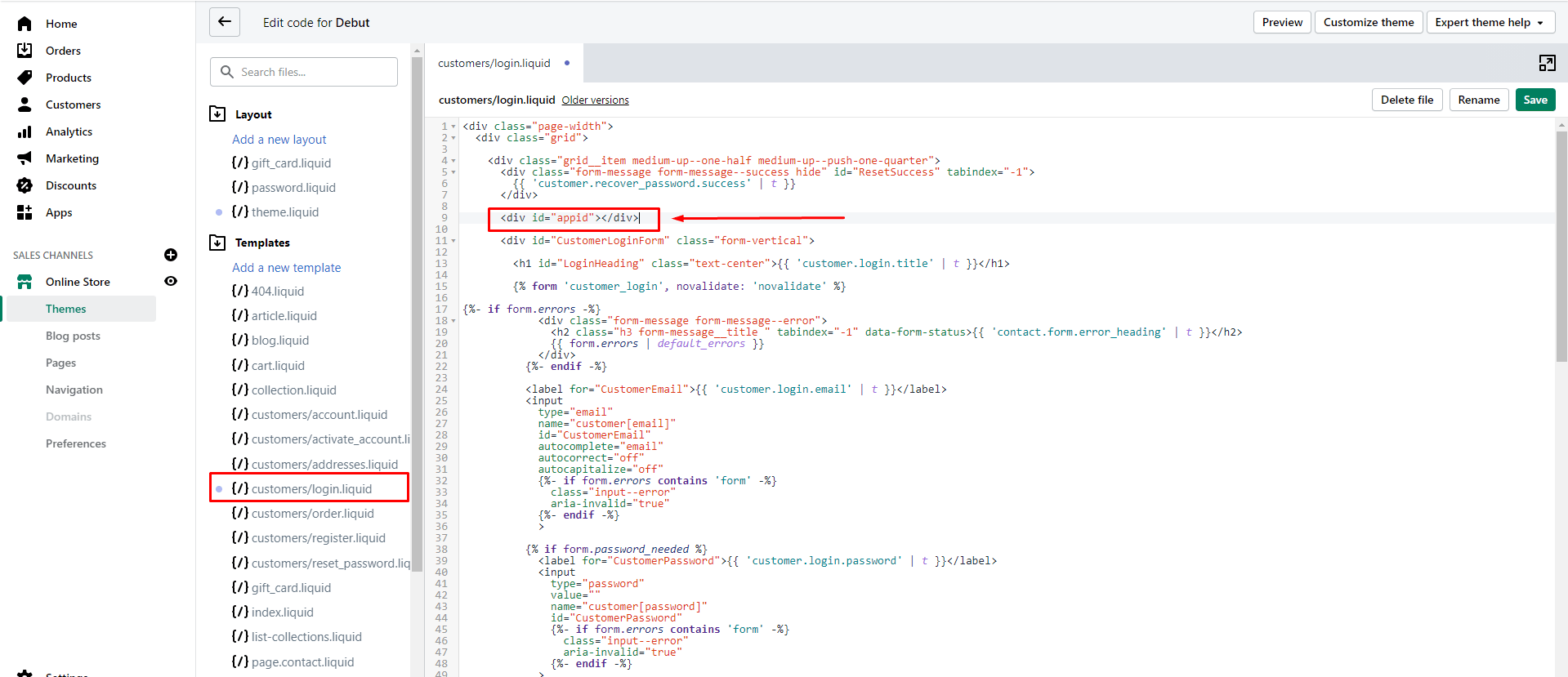Open the Apps grid icon

pos(25,212)
